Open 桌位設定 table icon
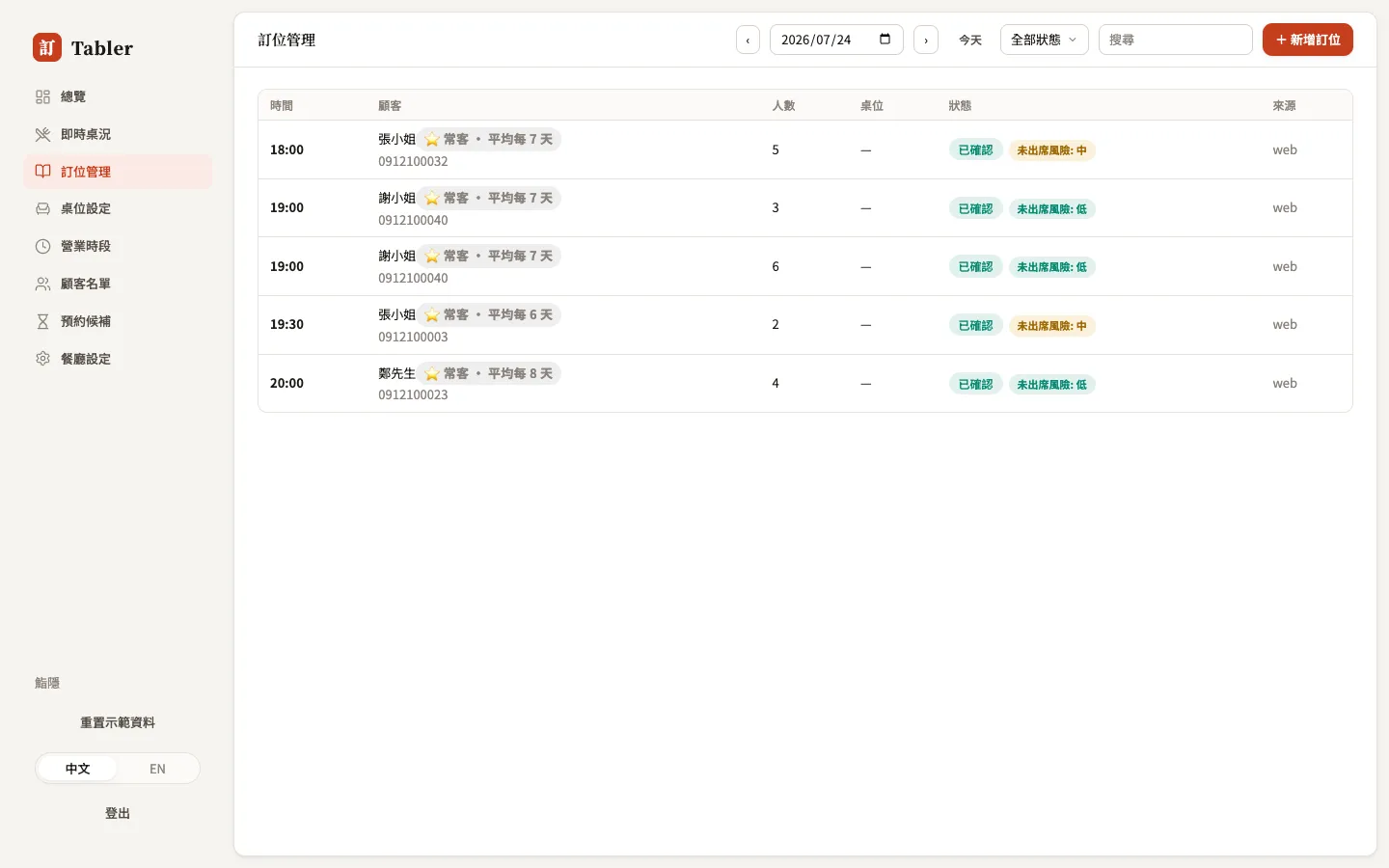The height and width of the screenshot is (868, 1389). coord(42,208)
